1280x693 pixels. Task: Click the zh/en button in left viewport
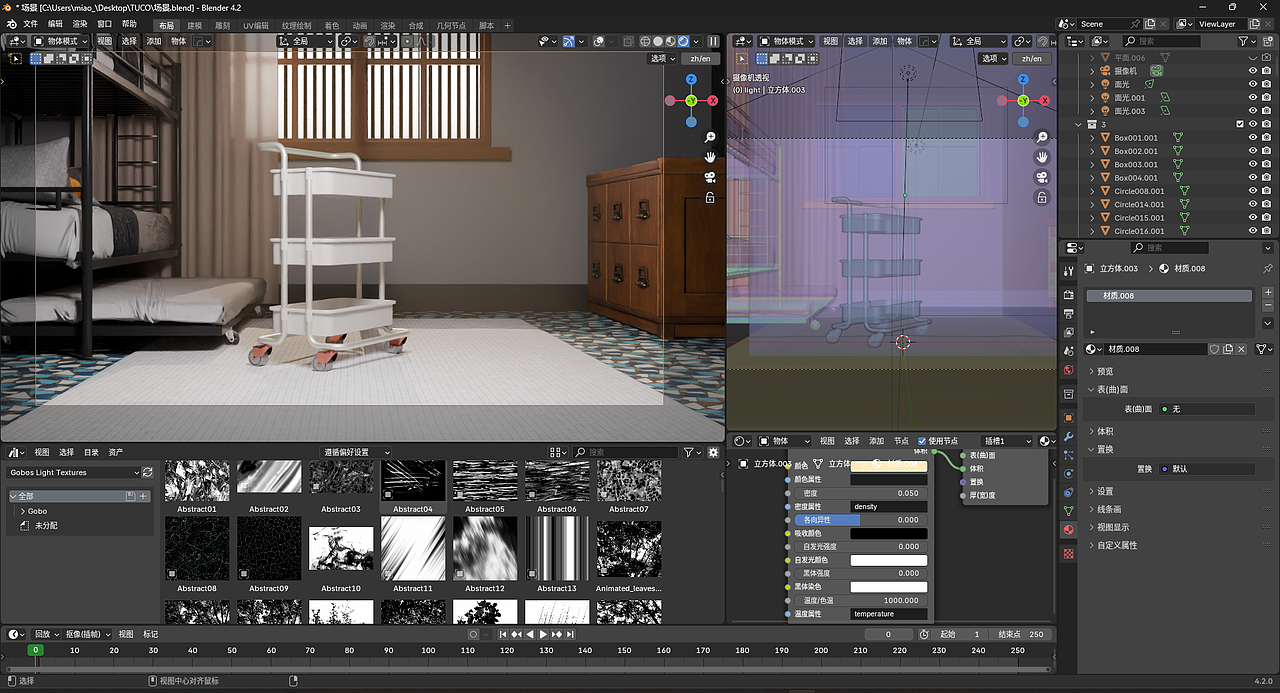701,58
